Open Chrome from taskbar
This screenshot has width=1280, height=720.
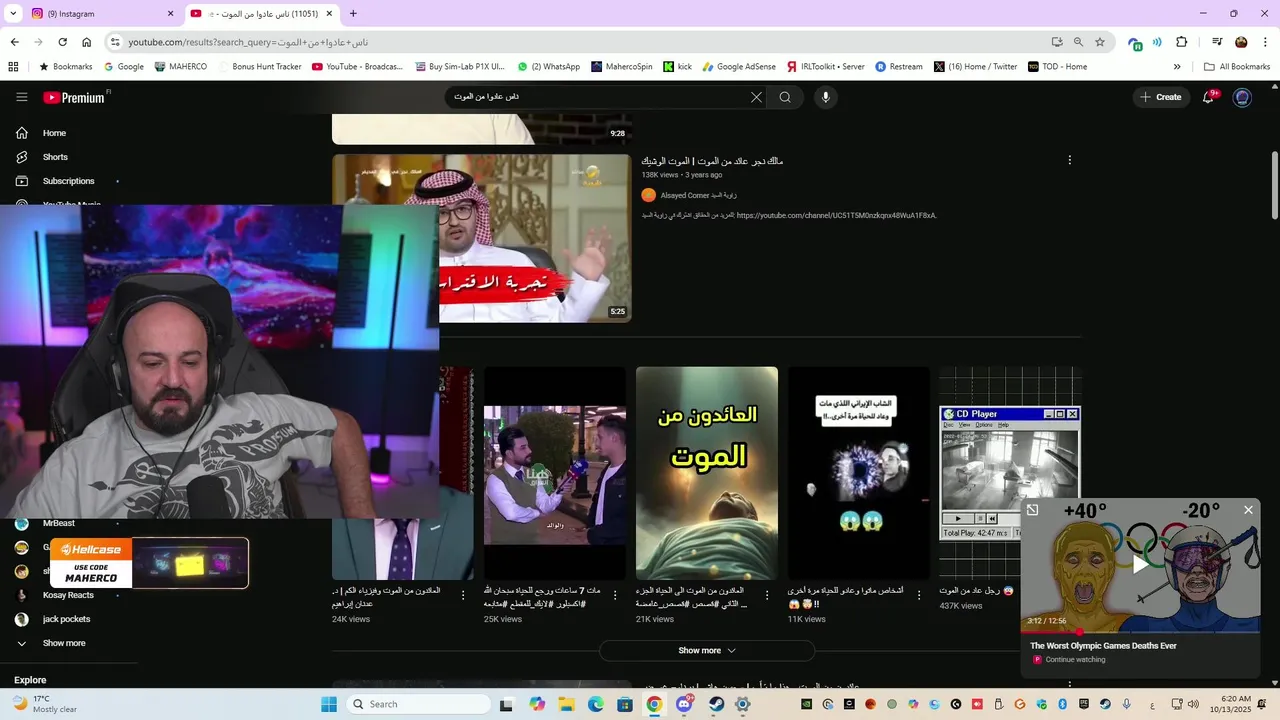tap(654, 704)
